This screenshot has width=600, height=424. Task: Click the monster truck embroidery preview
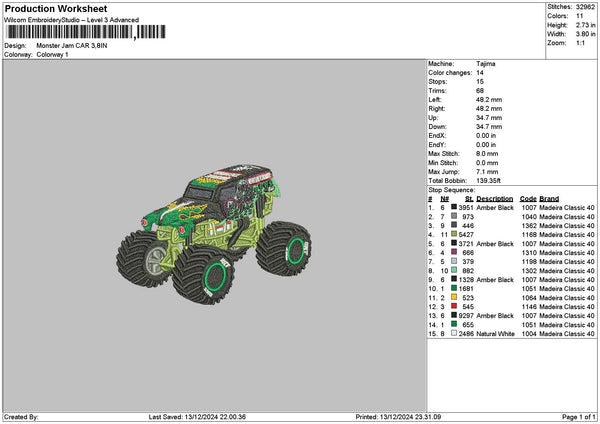click(x=214, y=234)
